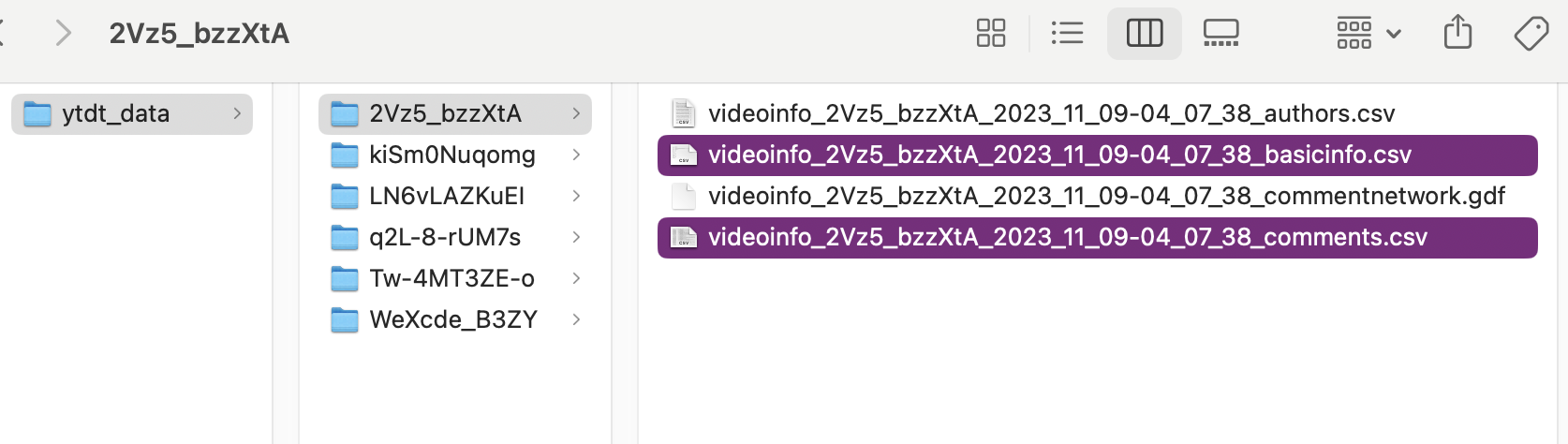Click the WeXcde_B3ZY folder icon
The height and width of the screenshot is (444, 1568).
pyautogui.click(x=345, y=320)
